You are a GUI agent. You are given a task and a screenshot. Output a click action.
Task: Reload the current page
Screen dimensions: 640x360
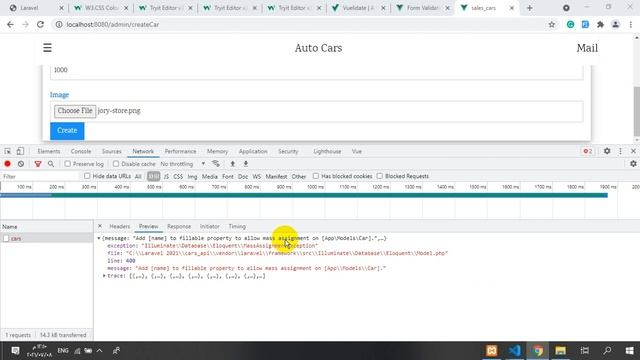[x=40, y=24]
